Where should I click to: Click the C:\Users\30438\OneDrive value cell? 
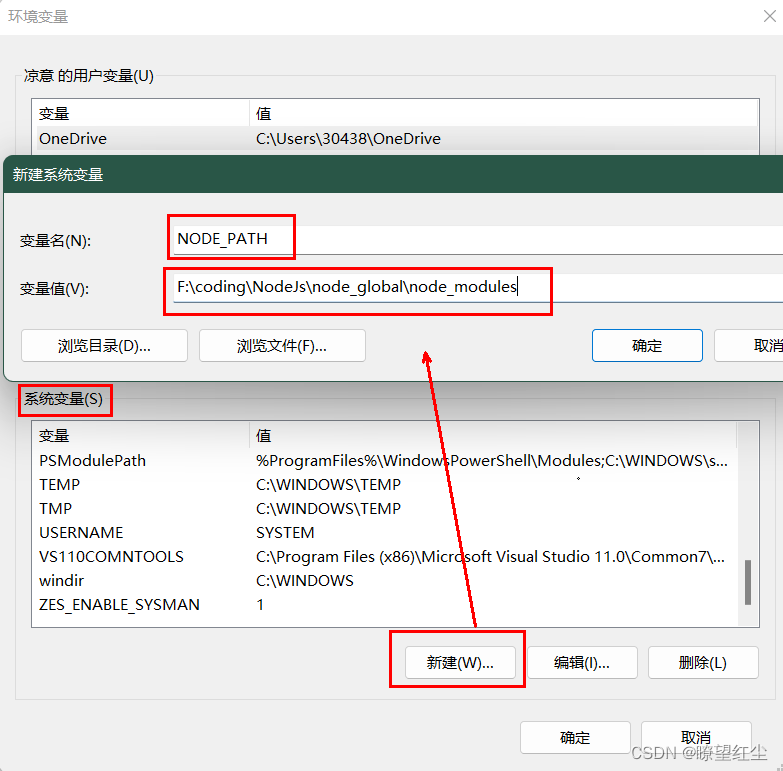click(348, 138)
